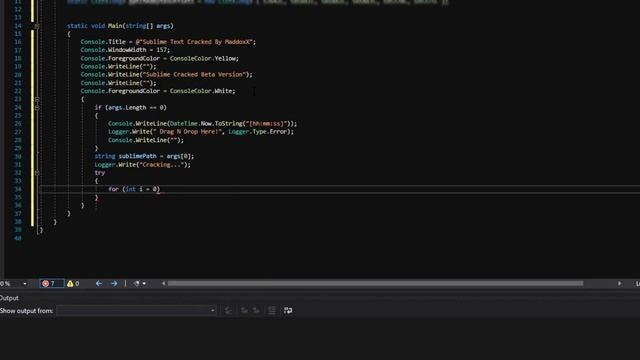
Task: Click 'Console.Title' on line 16
Action: coord(104,42)
